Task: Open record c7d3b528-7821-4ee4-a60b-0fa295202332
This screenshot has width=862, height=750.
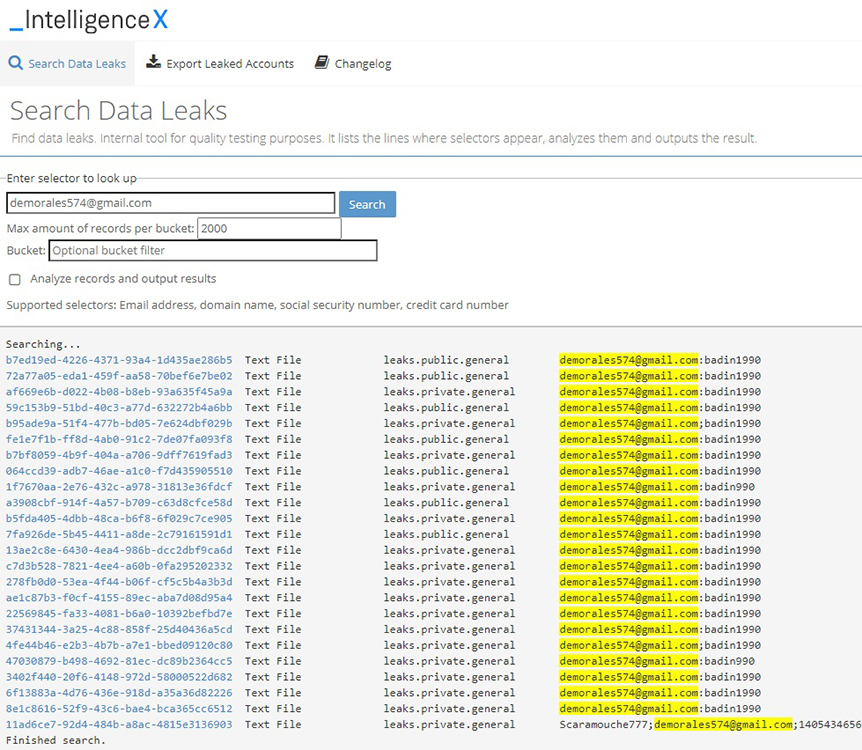Action: pos(119,566)
